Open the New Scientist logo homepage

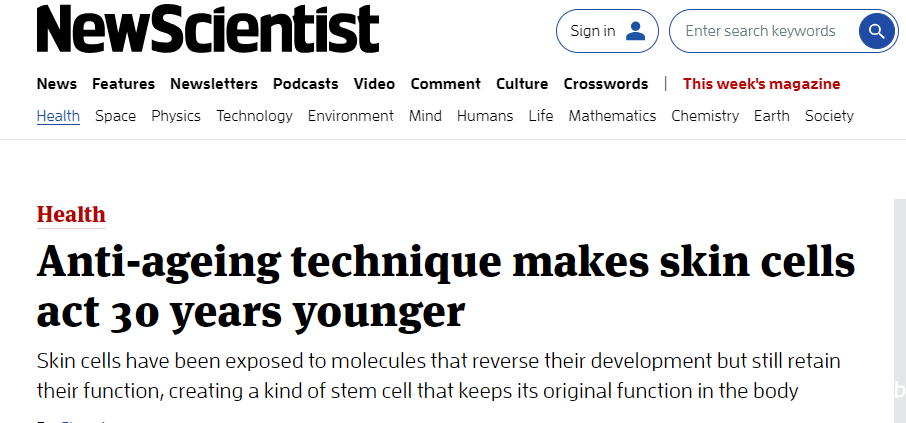(x=208, y=30)
